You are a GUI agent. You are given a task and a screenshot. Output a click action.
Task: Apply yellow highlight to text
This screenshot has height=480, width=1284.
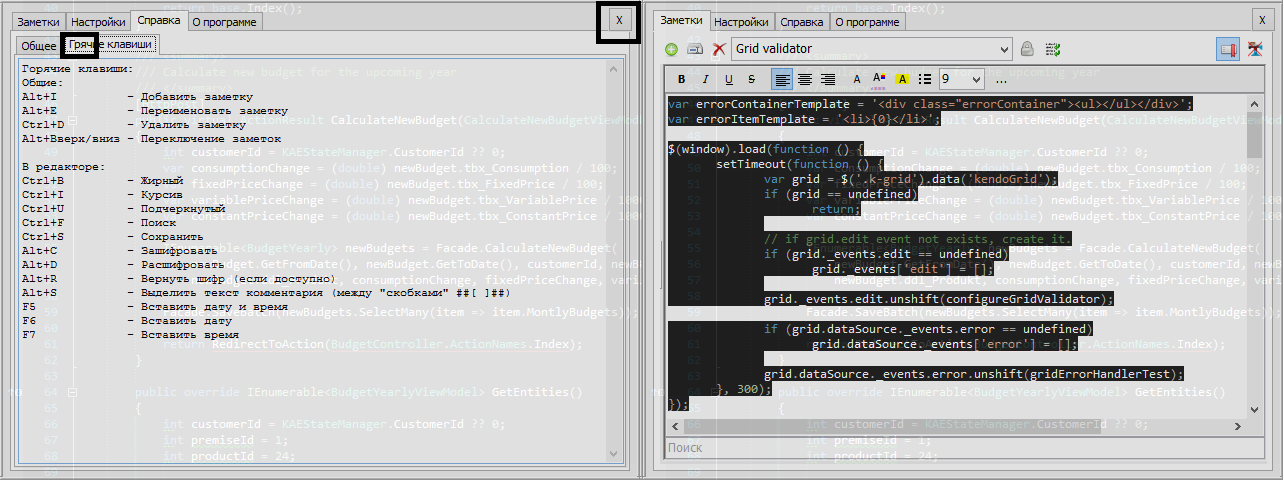[x=902, y=79]
